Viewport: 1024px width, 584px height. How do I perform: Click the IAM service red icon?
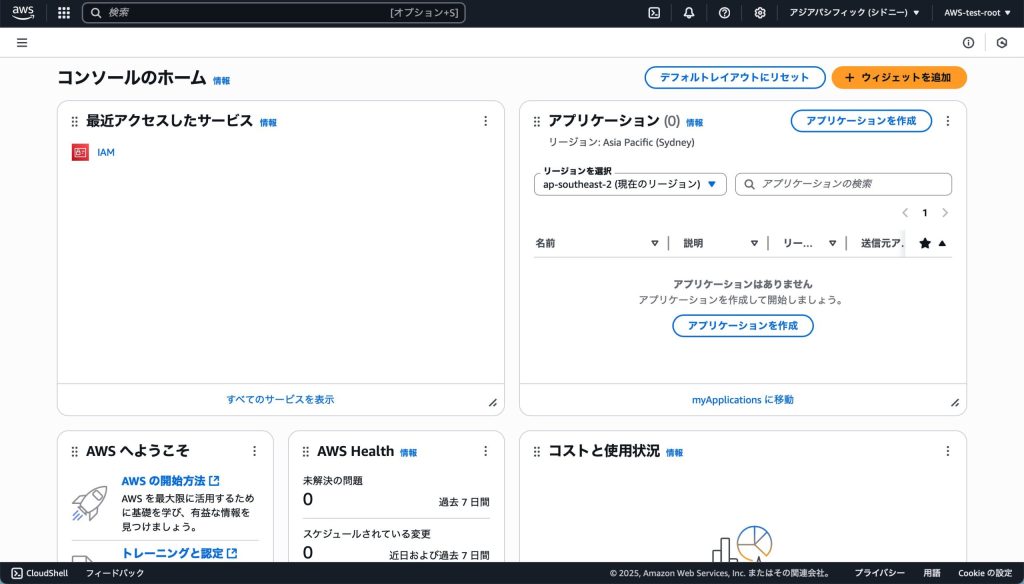[x=80, y=152]
